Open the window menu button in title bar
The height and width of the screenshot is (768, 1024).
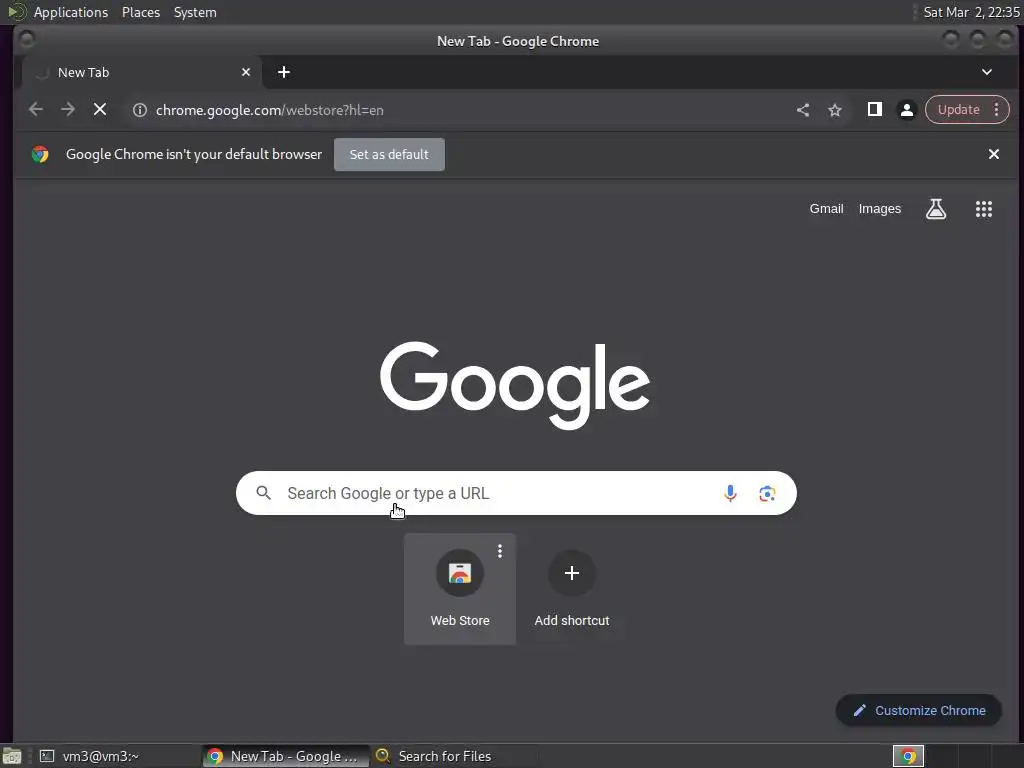click(x=27, y=40)
